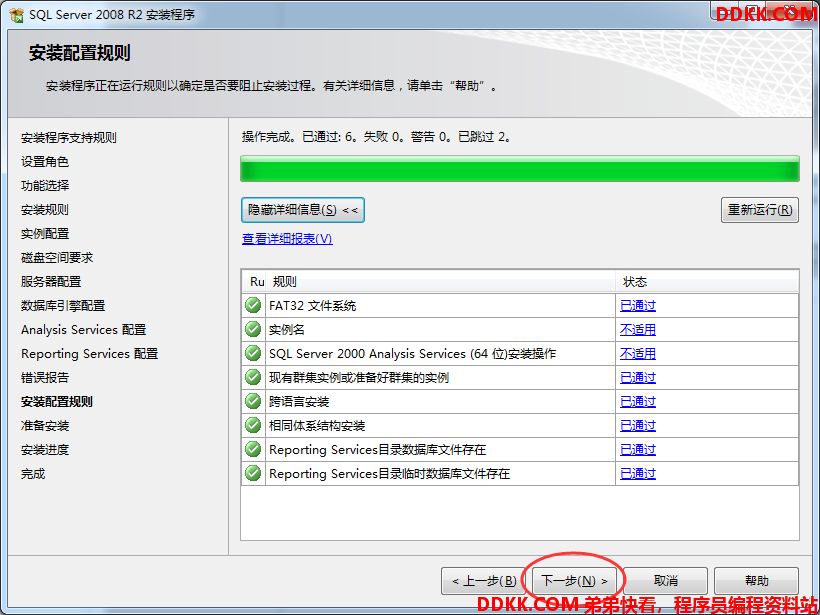Click green check icon beside 相同体系结构安装
Image resolution: width=820 pixels, height=615 pixels.
click(x=253, y=425)
